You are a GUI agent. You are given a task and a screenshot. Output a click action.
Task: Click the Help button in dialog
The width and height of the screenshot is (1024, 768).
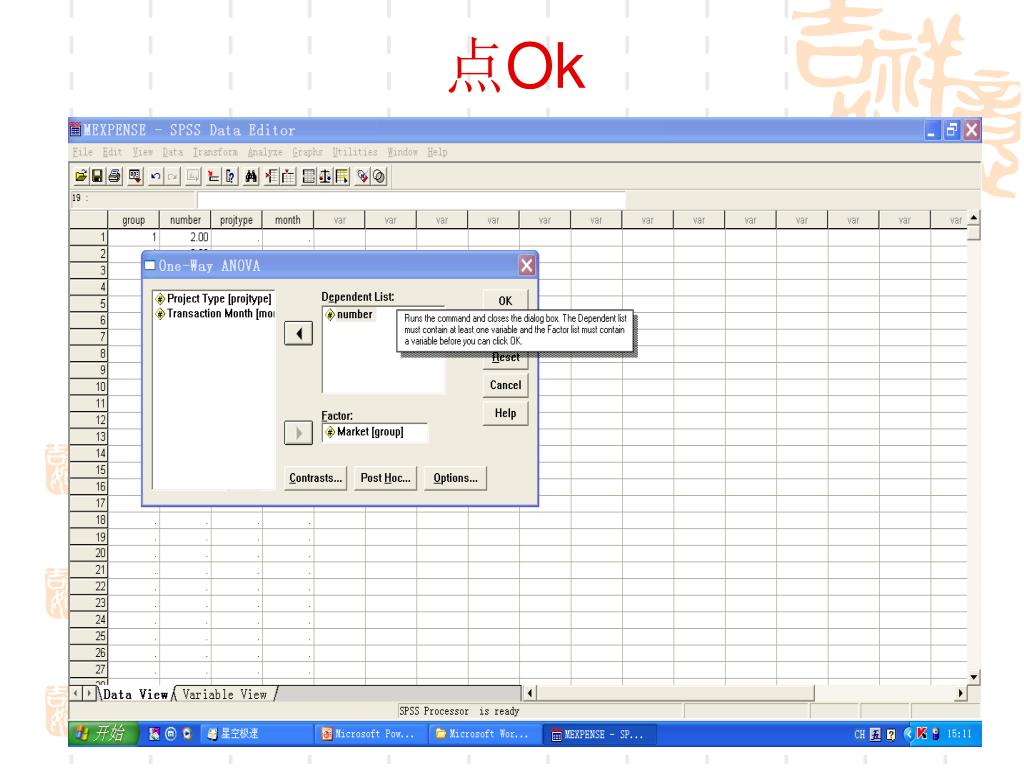(505, 413)
